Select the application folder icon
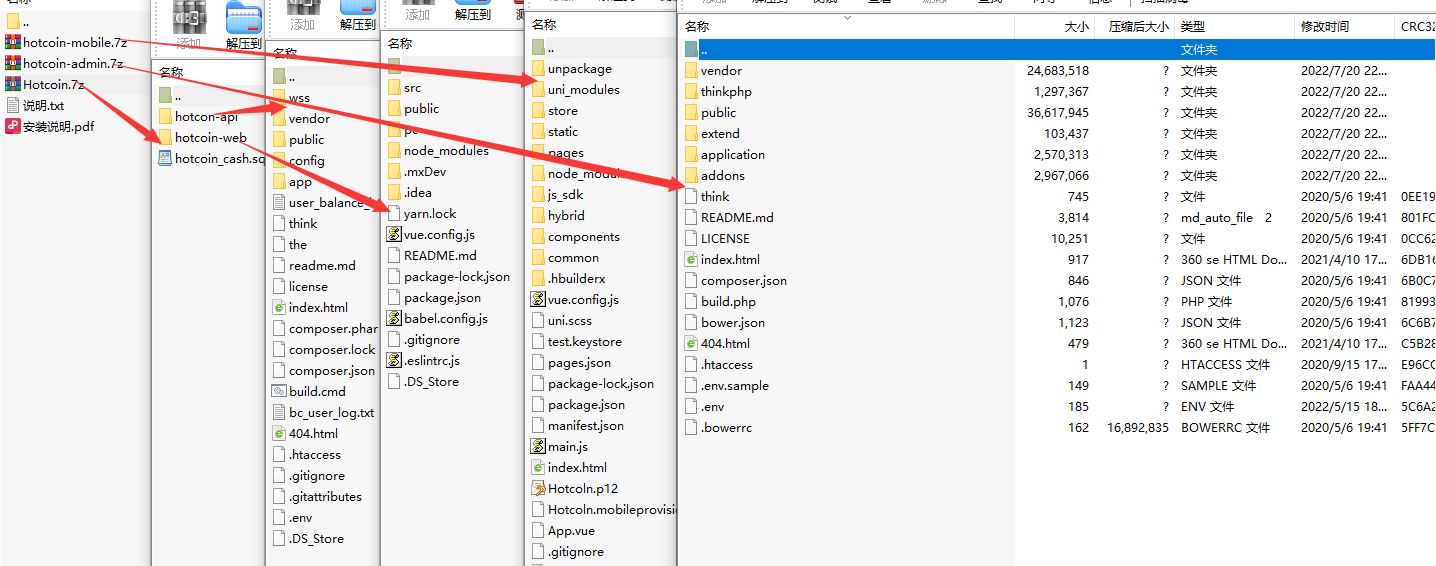Image resolution: width=1436 pixels, height=566 pixels. (691, 154)
